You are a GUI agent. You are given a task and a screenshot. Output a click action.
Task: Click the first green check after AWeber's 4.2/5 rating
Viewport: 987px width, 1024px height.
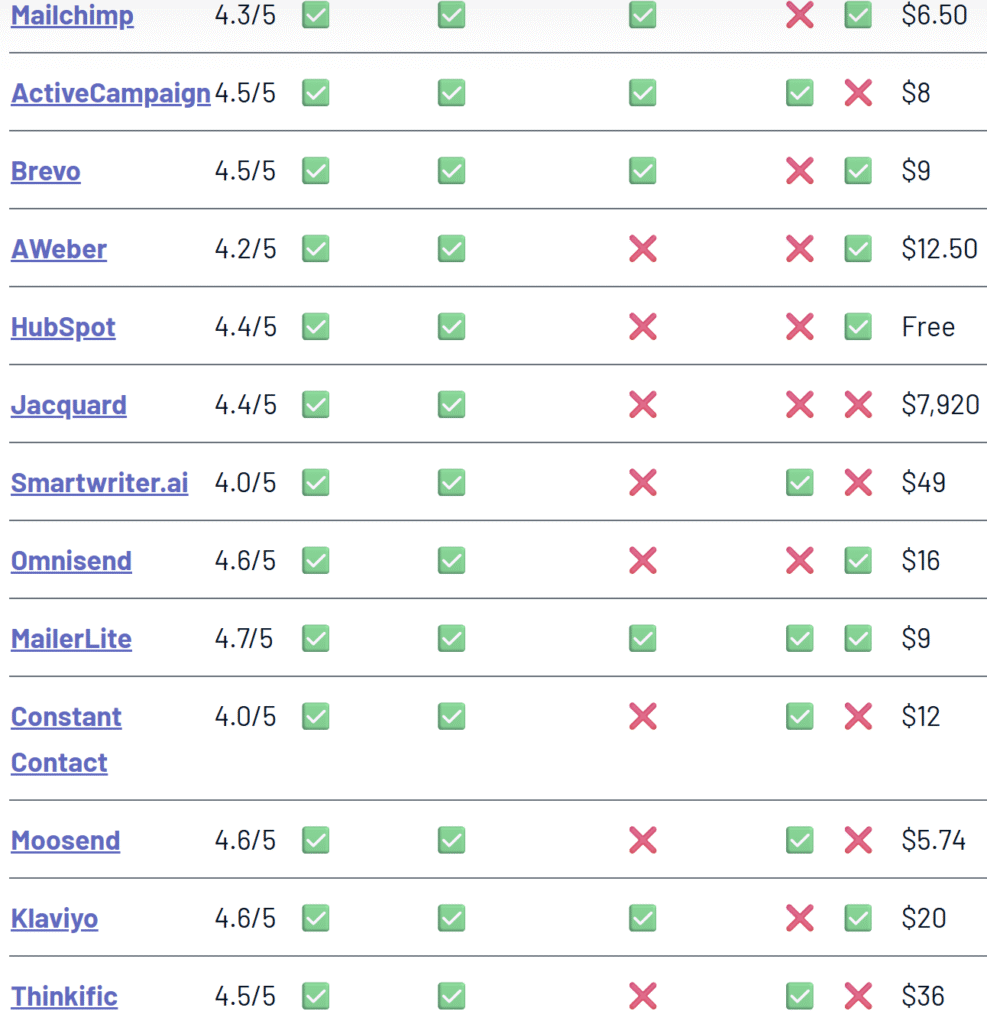(x=316, y=249)
